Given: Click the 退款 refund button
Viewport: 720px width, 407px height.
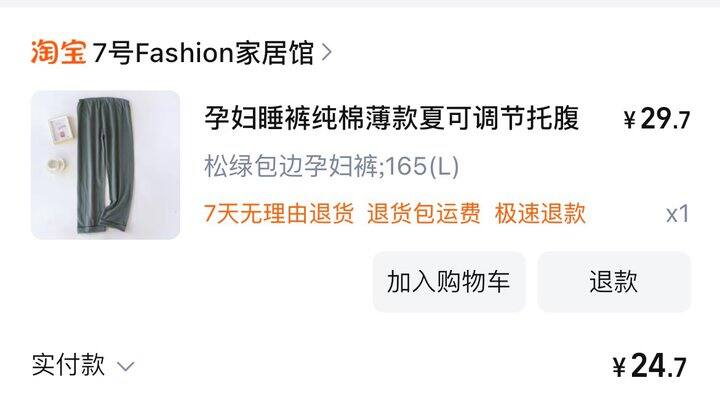Looking at the screenshot, I should click(x=614, y=282).
